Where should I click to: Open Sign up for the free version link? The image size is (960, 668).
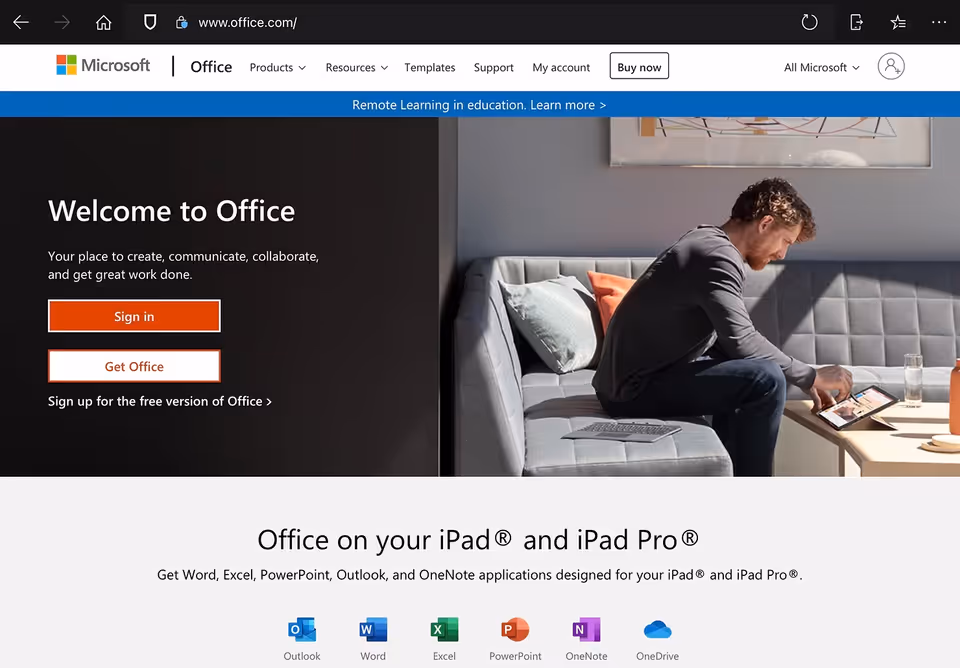click(160, 402)
